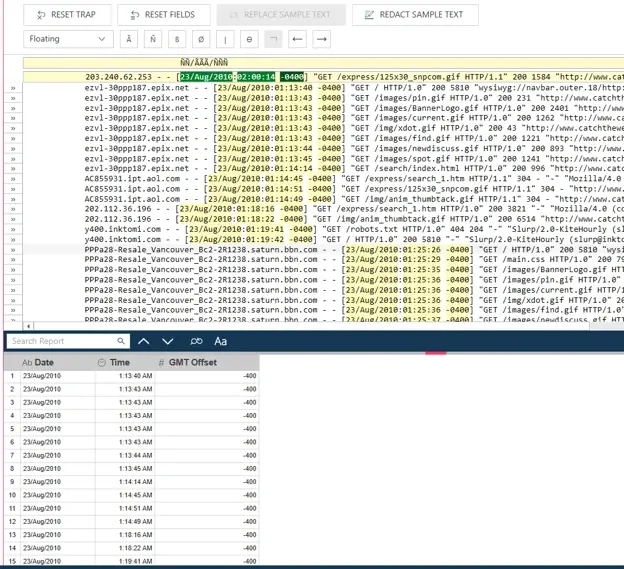Image resolution: width=624 pixels, height=569 pixels.
Task: Click line marker beside the 01:25:29 line
Action: click(13, 260)
